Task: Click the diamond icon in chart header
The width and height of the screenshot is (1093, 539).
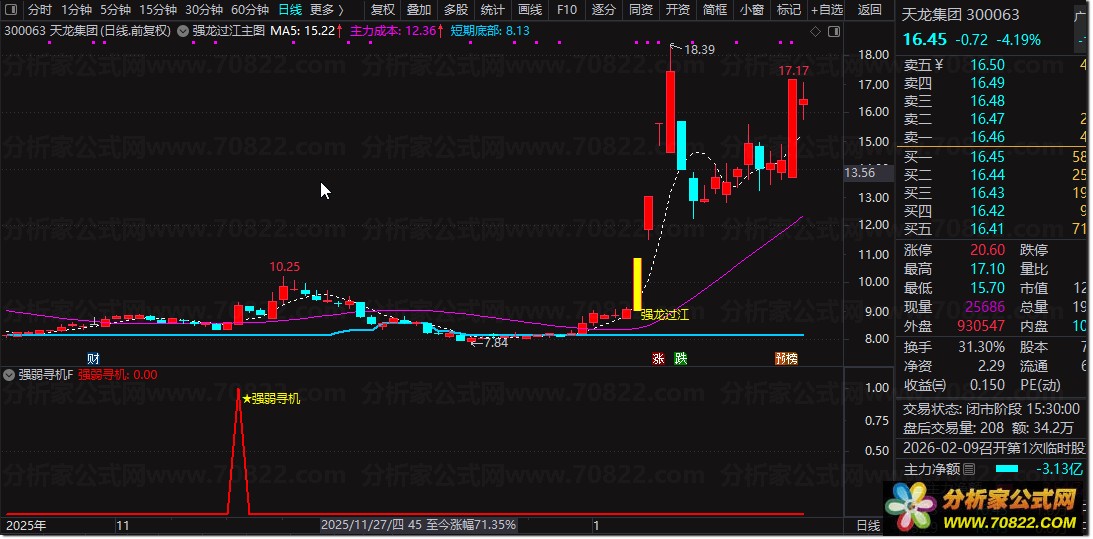Action: [x=816, y=31]
